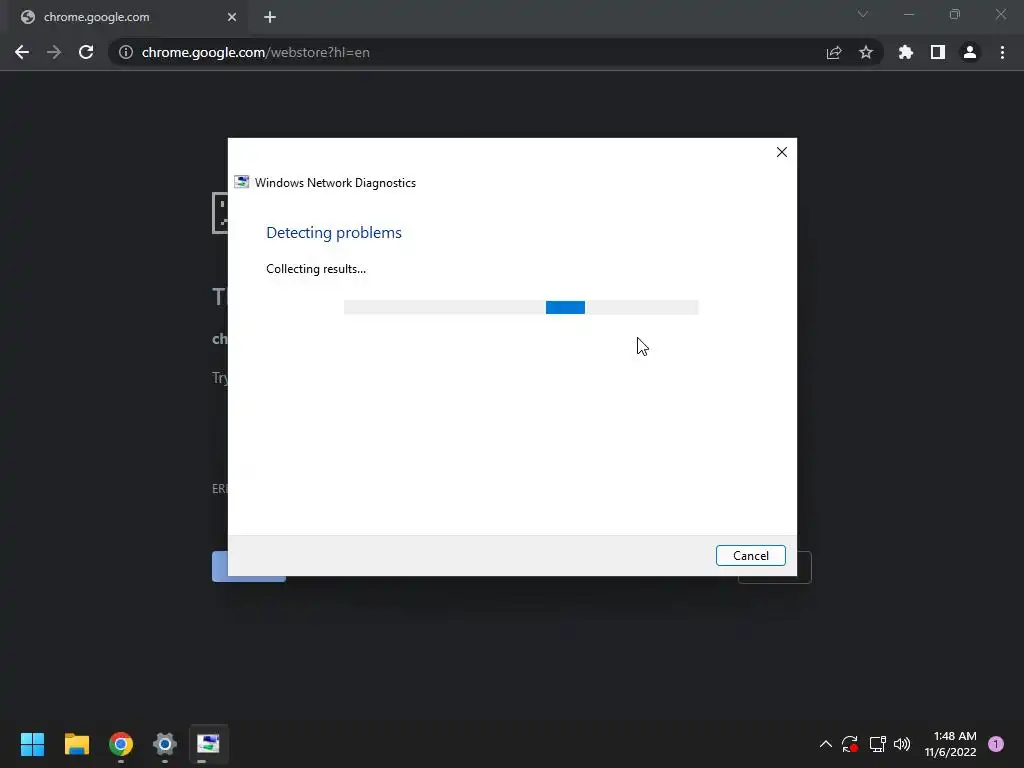Viewport: 1024px width, 768px height.
Task: View site information icon
Action: pyautogui.click(x=126, y=52)
